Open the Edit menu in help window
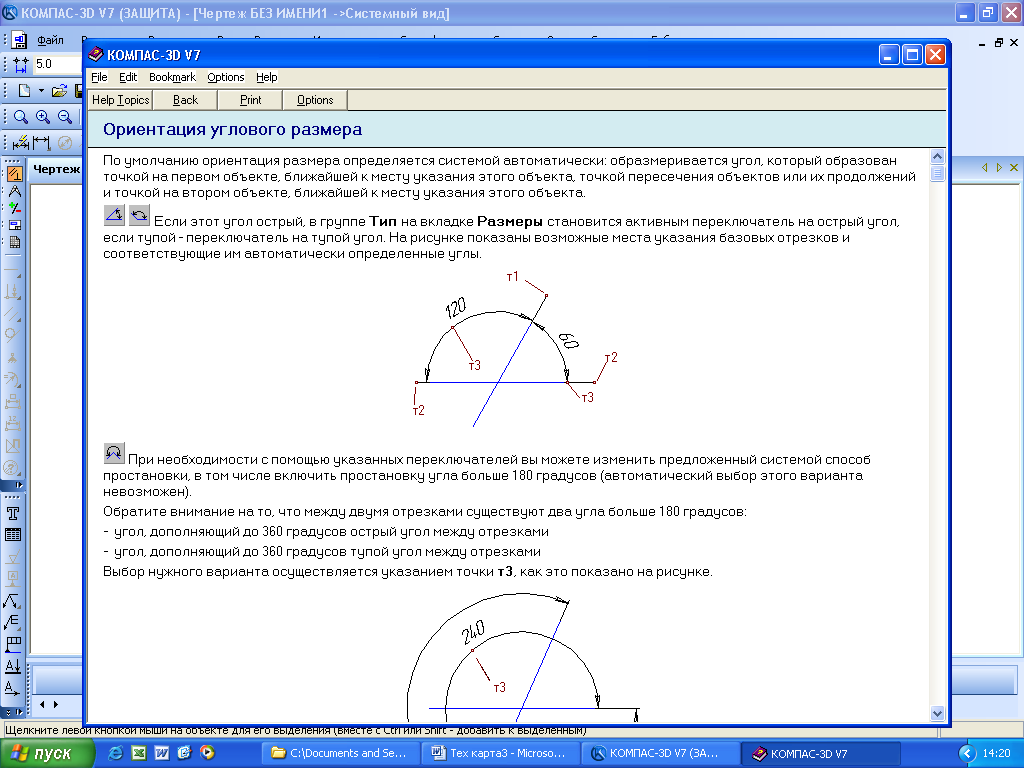 [128, 77]
